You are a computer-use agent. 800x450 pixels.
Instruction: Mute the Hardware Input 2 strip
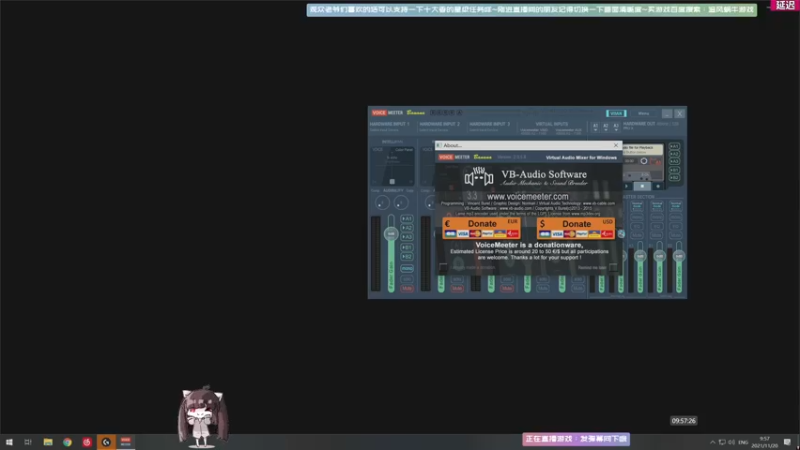[x=457, y=289]
